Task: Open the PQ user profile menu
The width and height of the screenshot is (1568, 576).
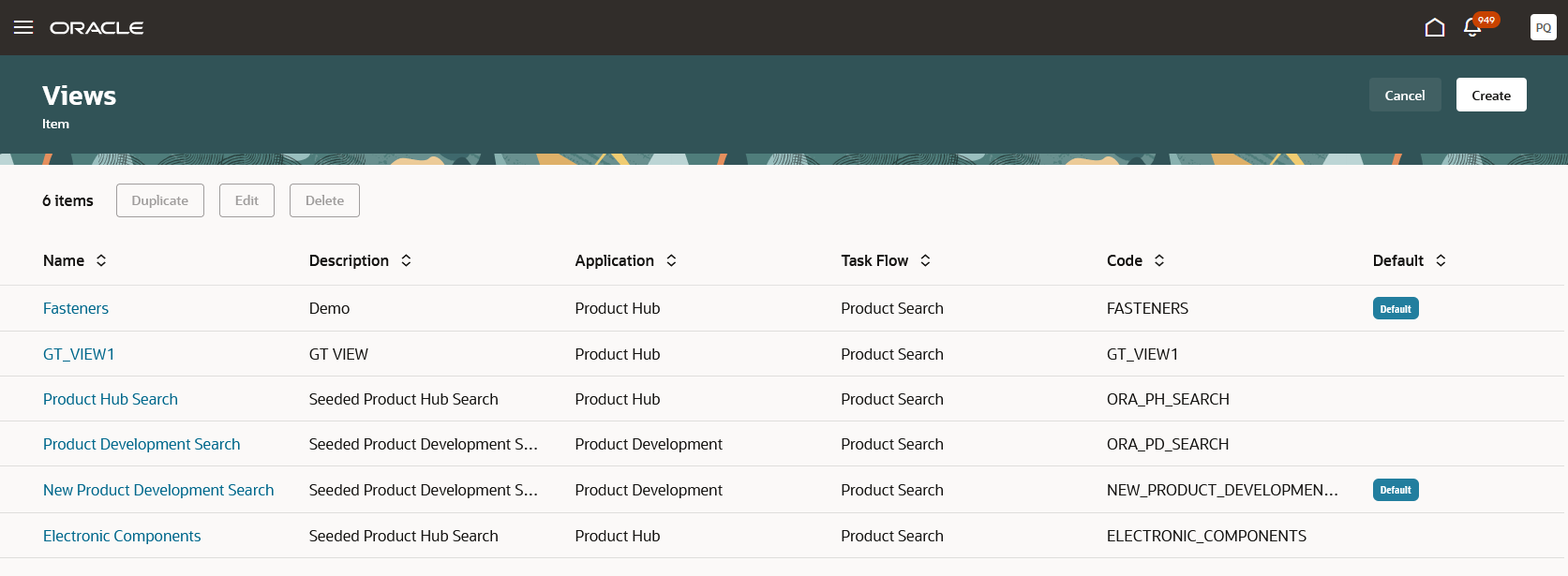Action: click(1543, 27)
